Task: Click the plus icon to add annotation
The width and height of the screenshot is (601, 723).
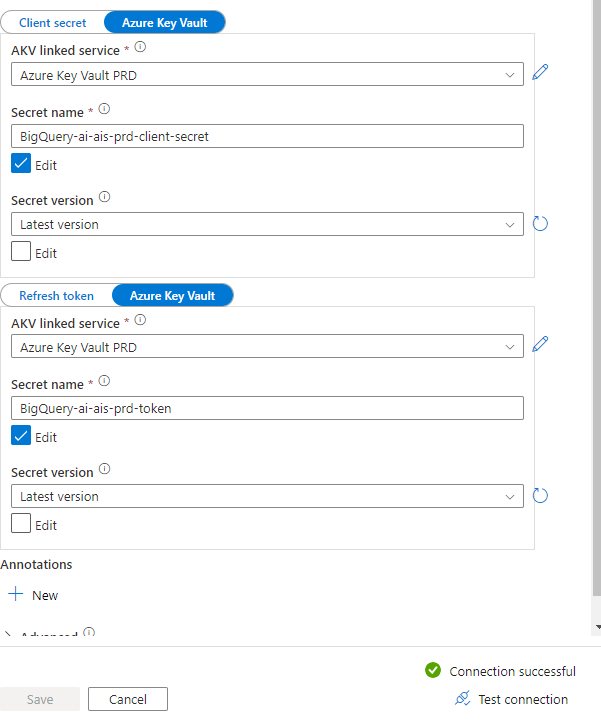Action: (x=15, y=594)
